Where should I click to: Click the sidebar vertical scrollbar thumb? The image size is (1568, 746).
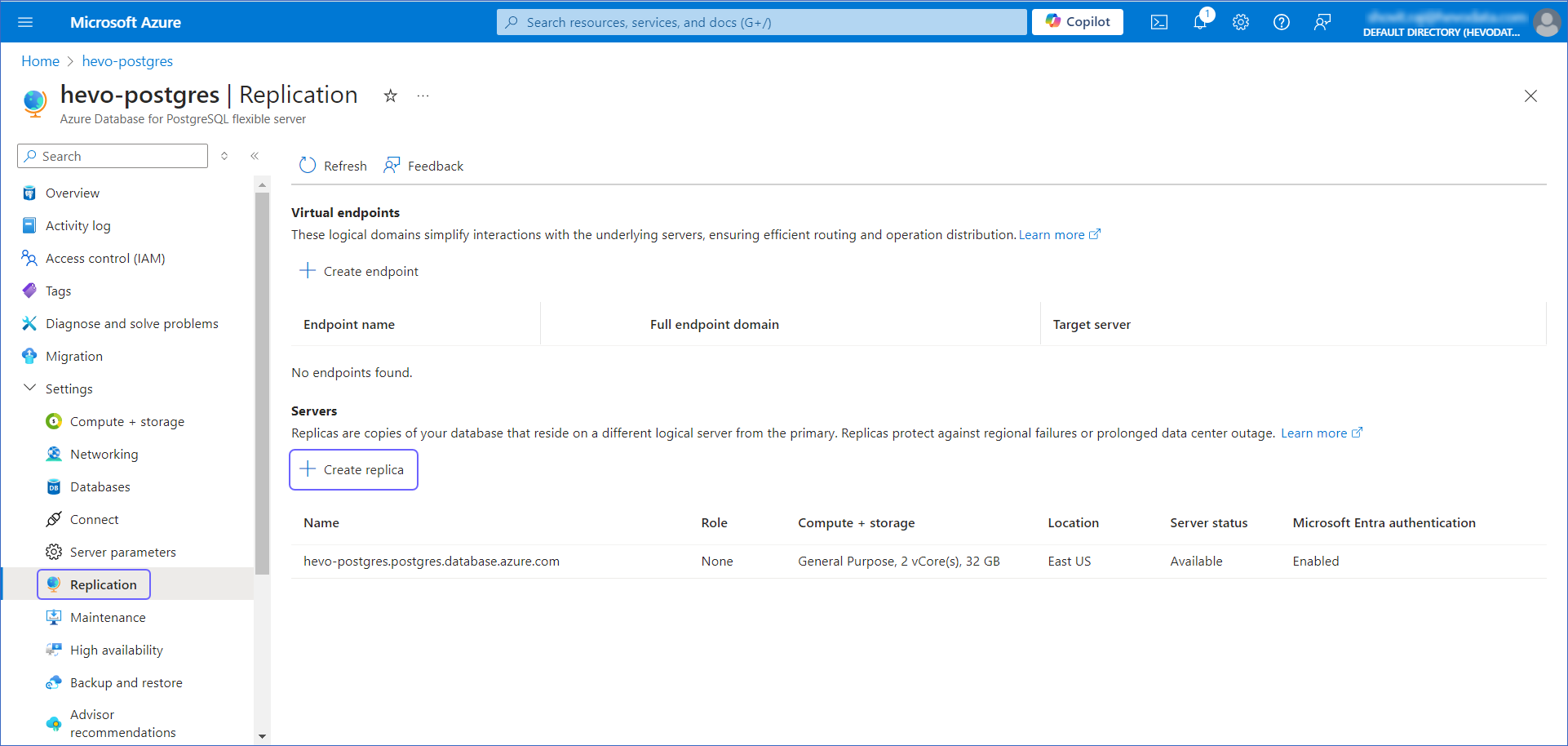pyautogui.click(x=262, y=384)
